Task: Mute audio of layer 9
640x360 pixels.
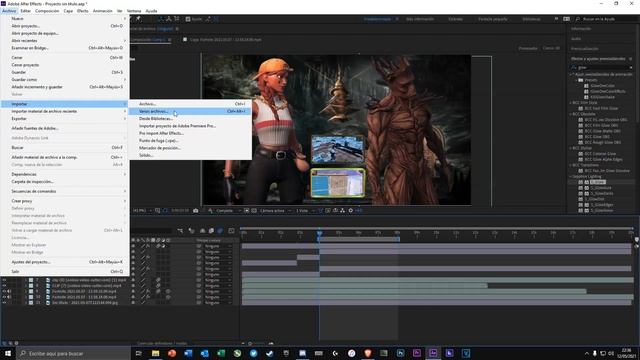Action: point(9,291)
